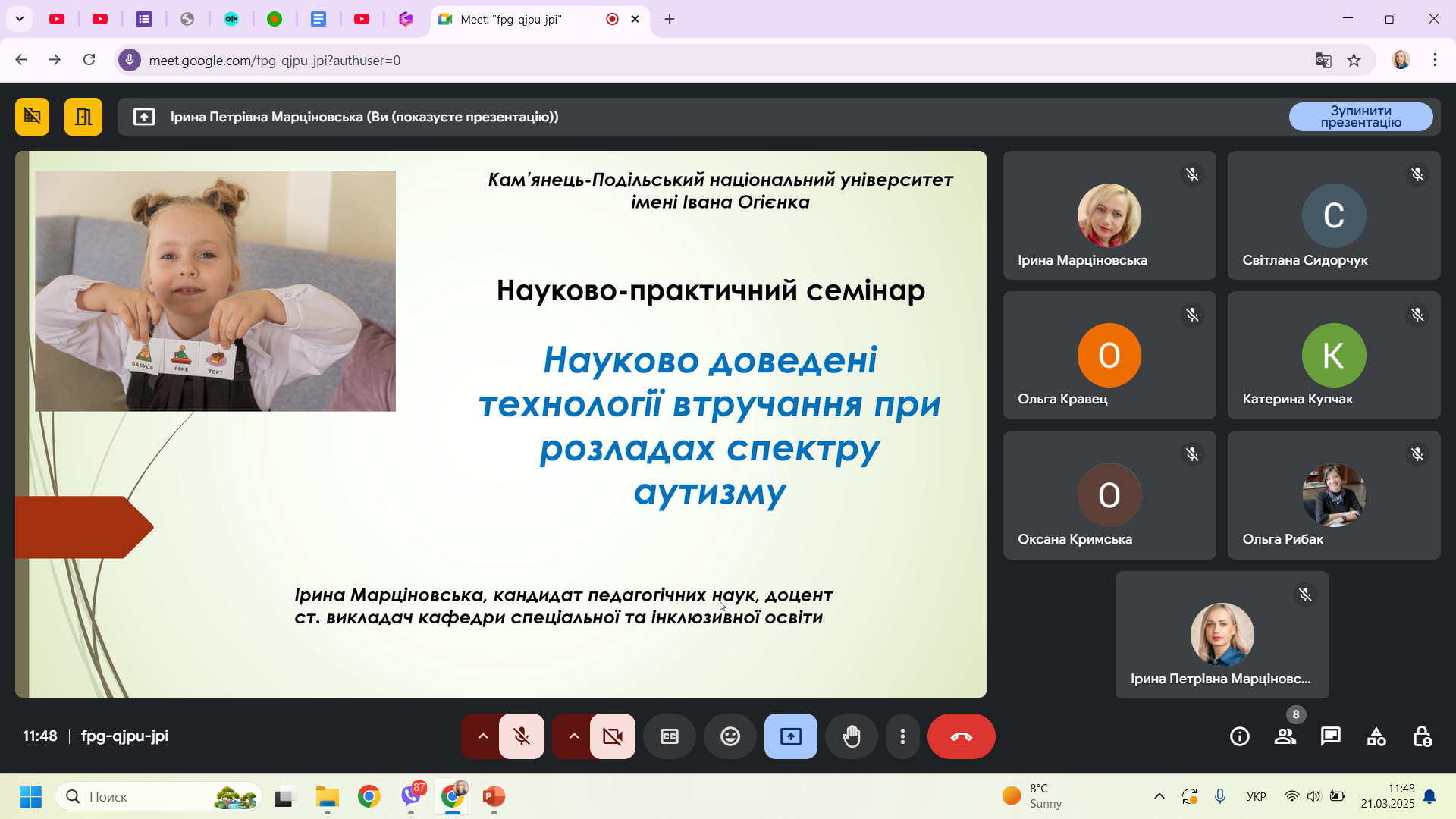Open the participants list panel
Image resolution: width=1456 pixels, height=819 pixels.
(1285, 736)
